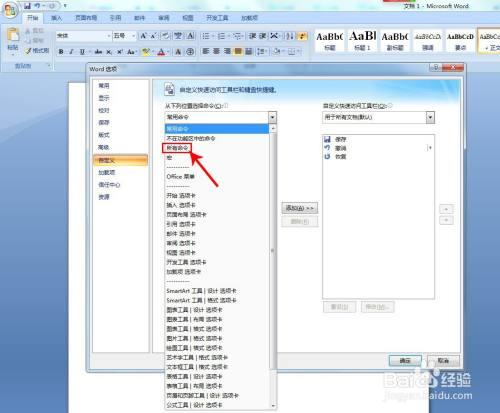Open the 宋体 font name dropdown
Image resolution: width=500 pixels, height=413 pixels.
(x=109, y=36)
